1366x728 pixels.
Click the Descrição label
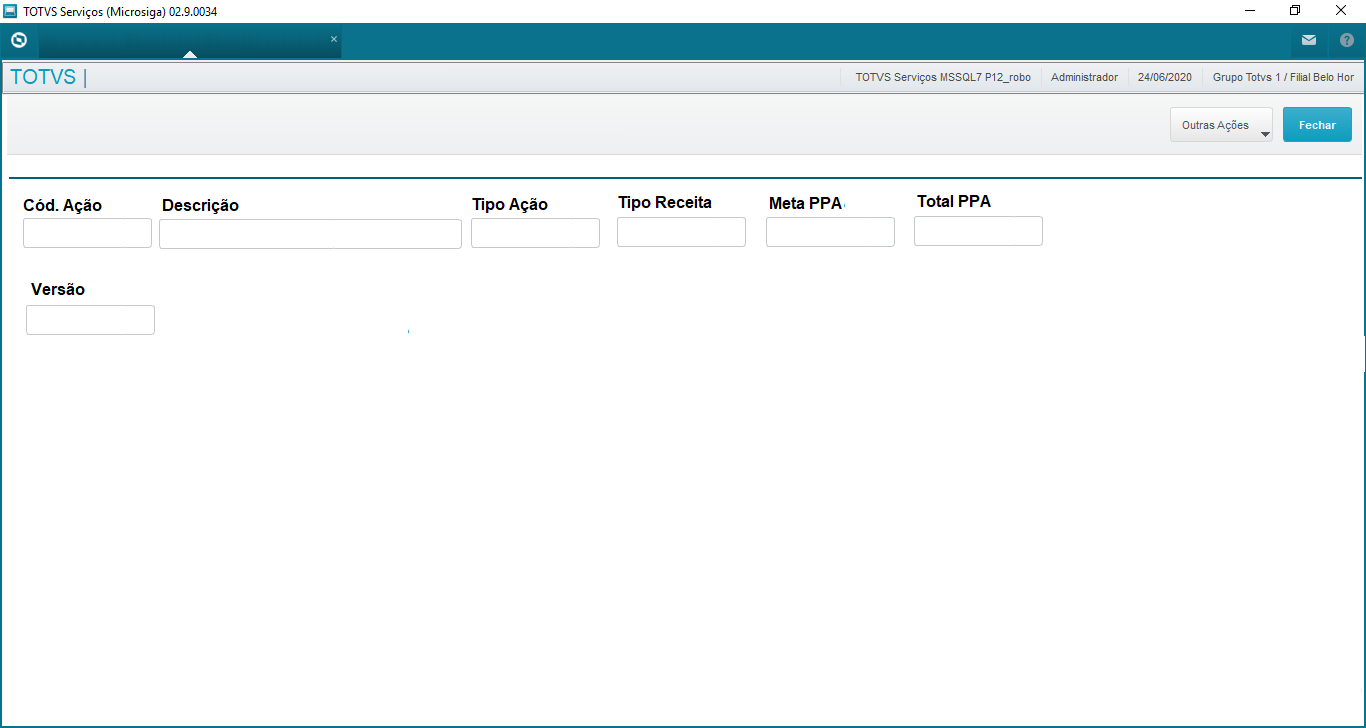coord(200,205)
